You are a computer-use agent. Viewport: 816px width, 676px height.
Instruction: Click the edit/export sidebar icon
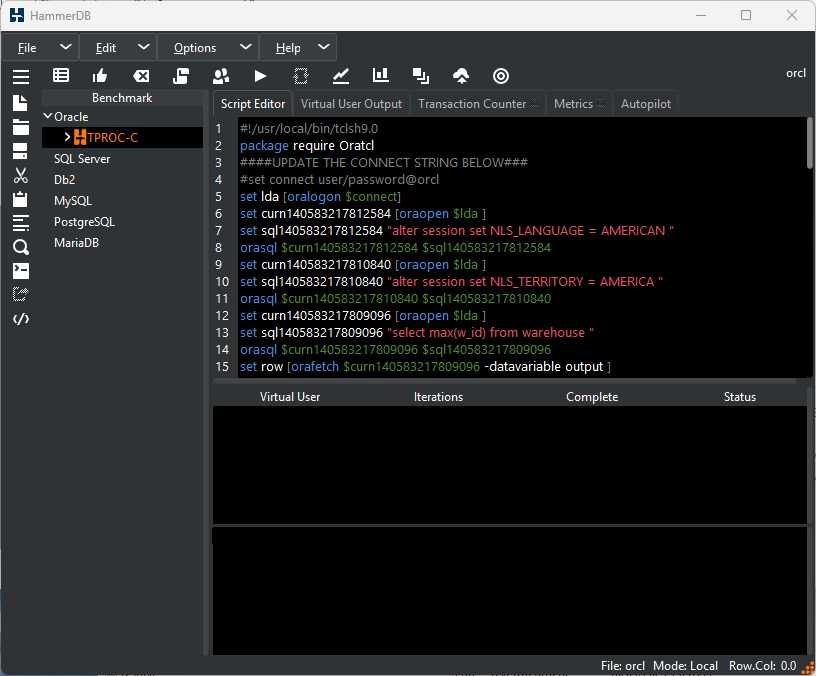(21, 295)
